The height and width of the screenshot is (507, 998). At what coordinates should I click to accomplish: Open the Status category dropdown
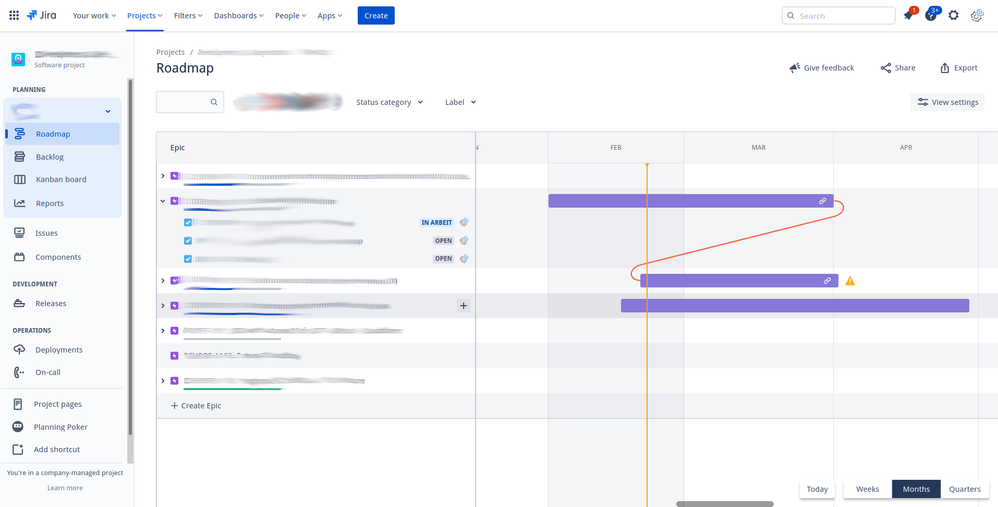click(x=390, y=102)
